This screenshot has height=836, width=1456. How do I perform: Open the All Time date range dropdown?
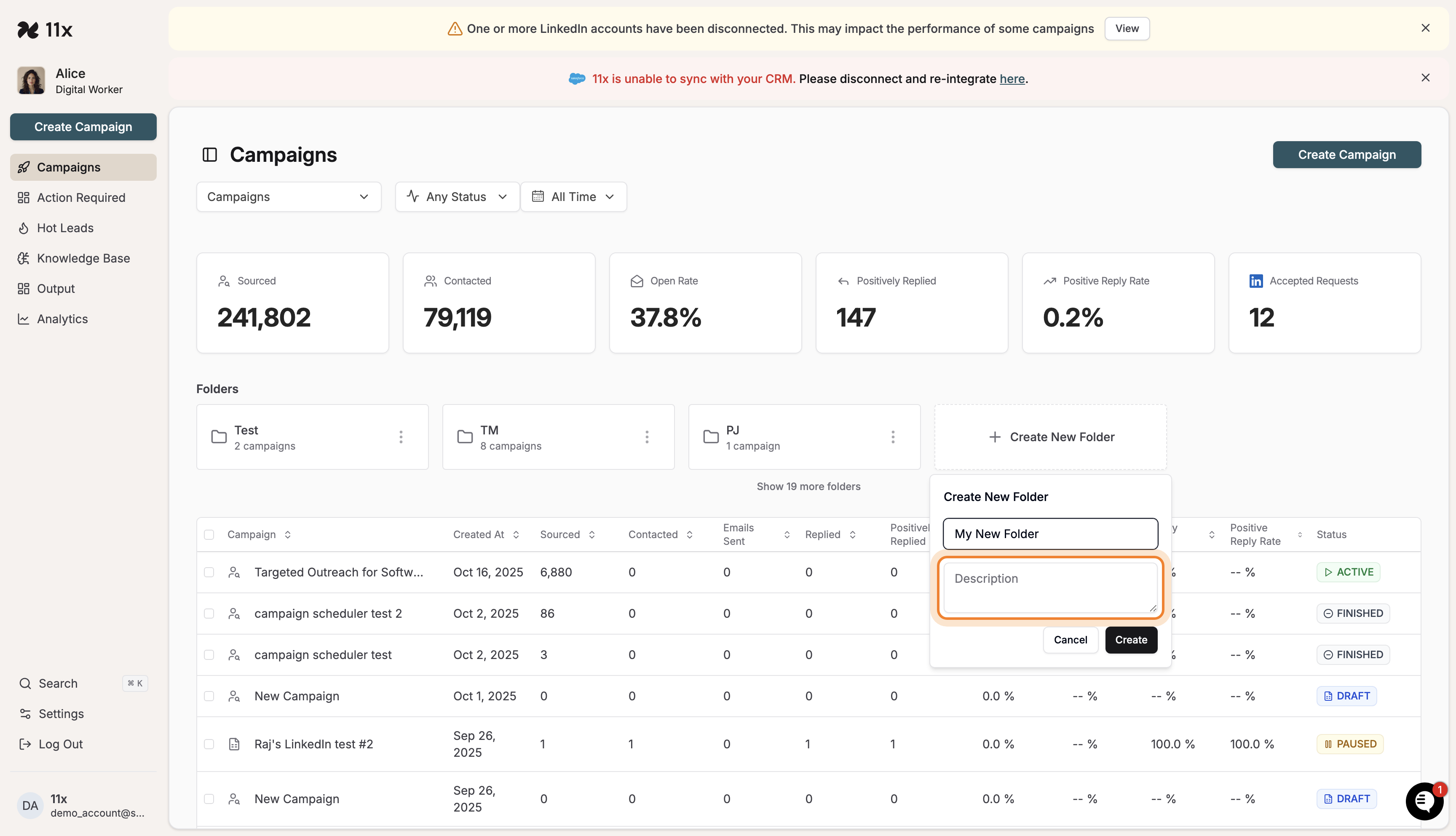(x=573, y=197)
